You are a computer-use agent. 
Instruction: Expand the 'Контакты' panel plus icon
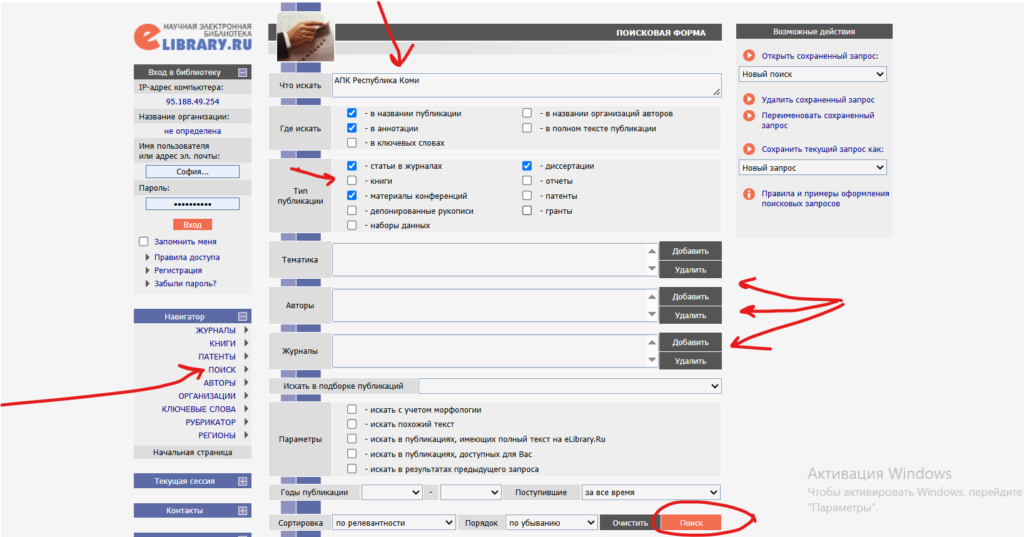242,511
